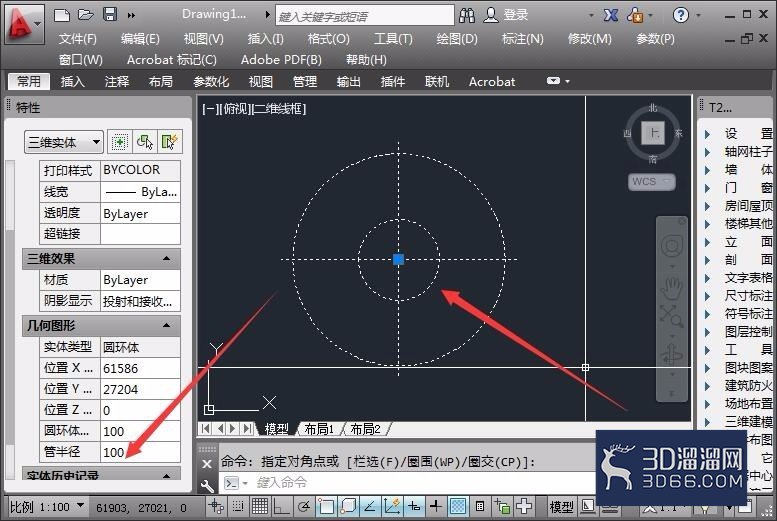Toggle Dynamic Input in status bar
Viewport: 777px width, 521px height.
[x=414, y=506]
